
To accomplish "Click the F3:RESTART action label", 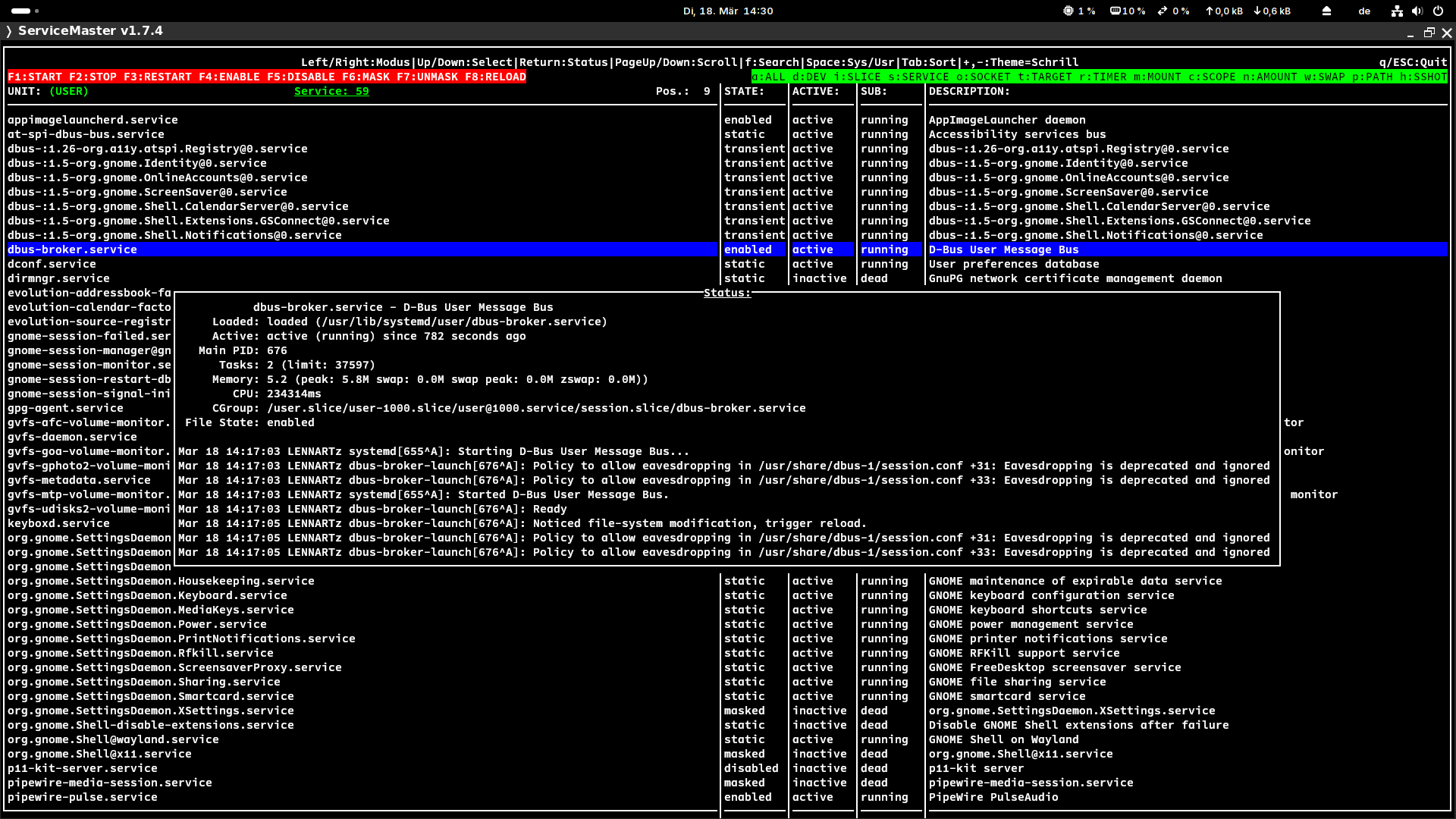I will click(x=158, y=77).
